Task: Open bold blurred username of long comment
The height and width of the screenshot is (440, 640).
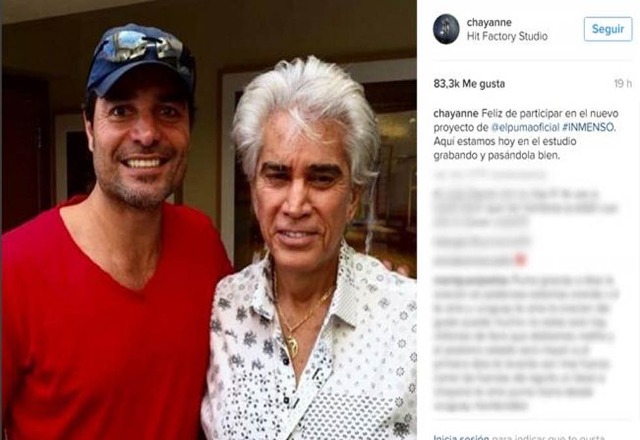Action: tap(470, 281)
